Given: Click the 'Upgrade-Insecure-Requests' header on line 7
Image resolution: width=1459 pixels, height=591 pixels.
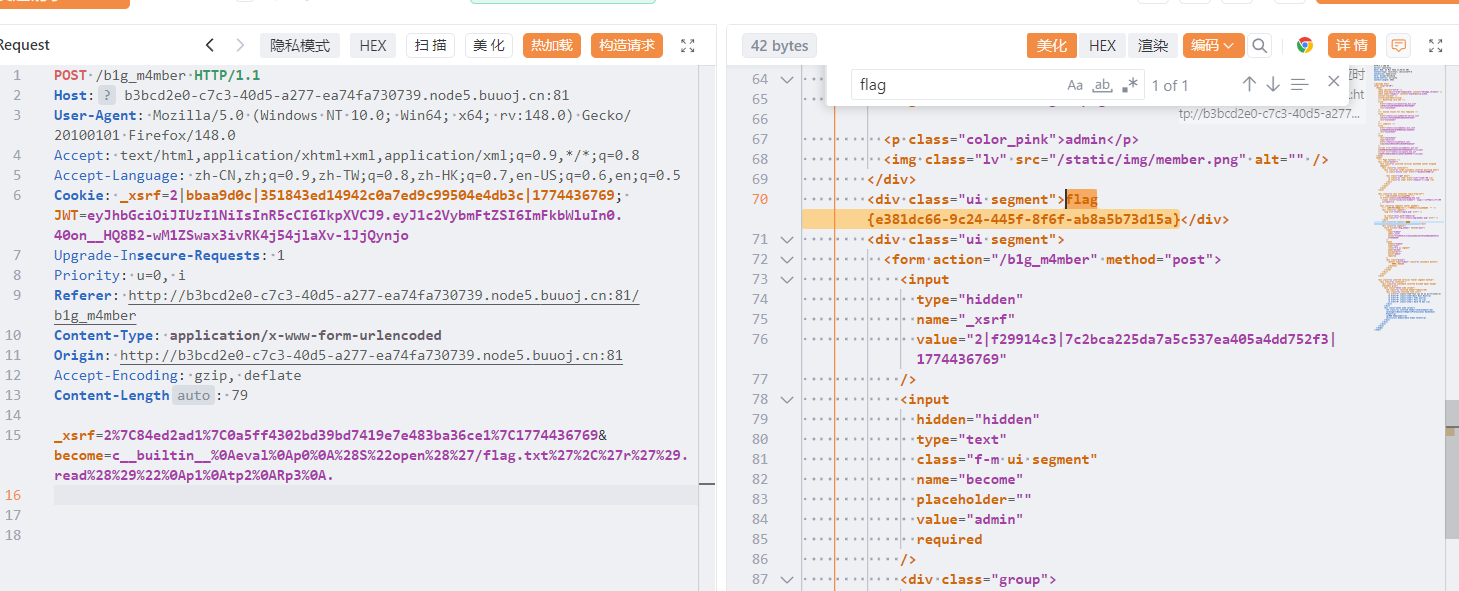Looking at the screenshot, I should coord(157,255).
